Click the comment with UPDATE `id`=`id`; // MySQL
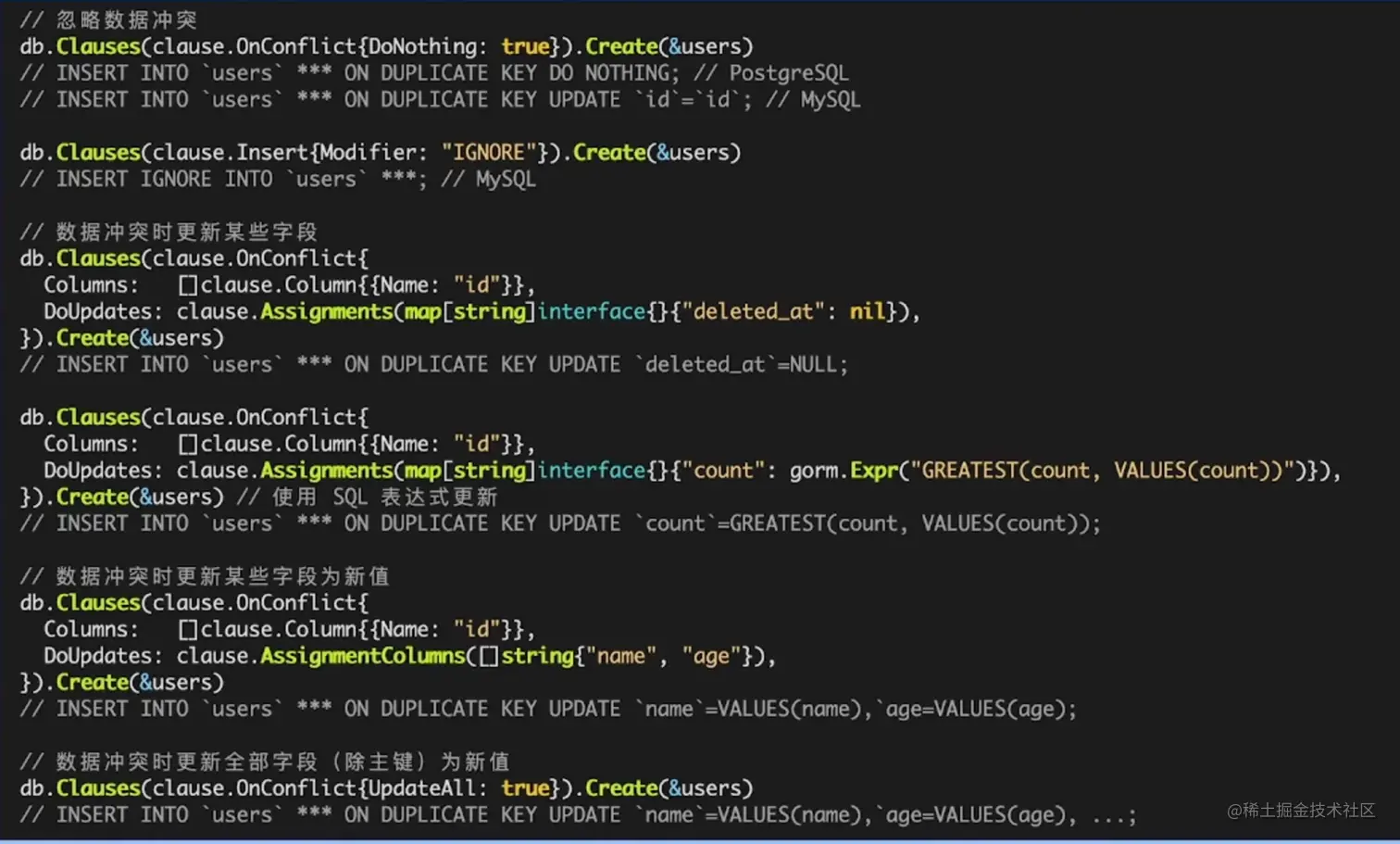The image size is (1400, 844). click(440, 99)
